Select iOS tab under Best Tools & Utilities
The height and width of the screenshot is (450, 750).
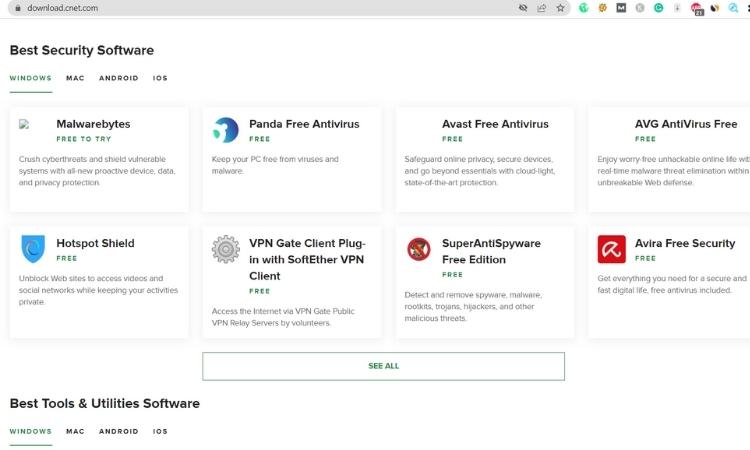pos(160,431)
